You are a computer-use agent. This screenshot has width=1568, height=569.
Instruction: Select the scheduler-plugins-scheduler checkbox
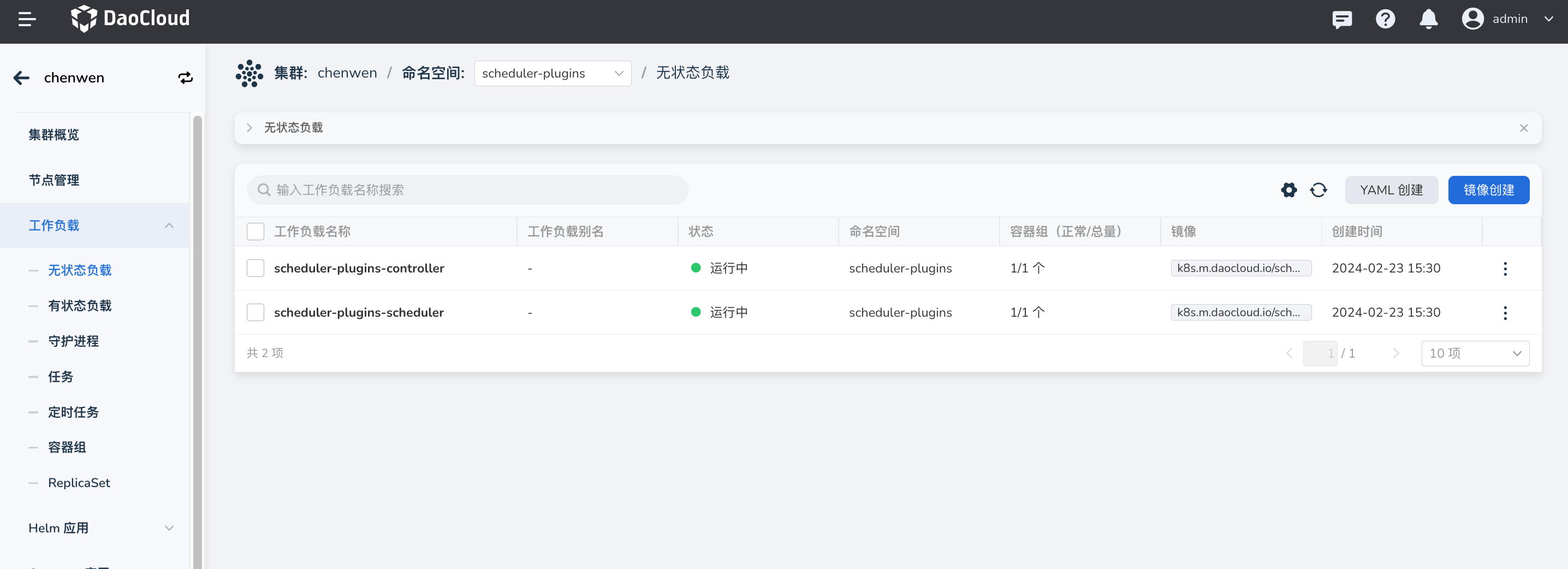(x=256, y=312)
